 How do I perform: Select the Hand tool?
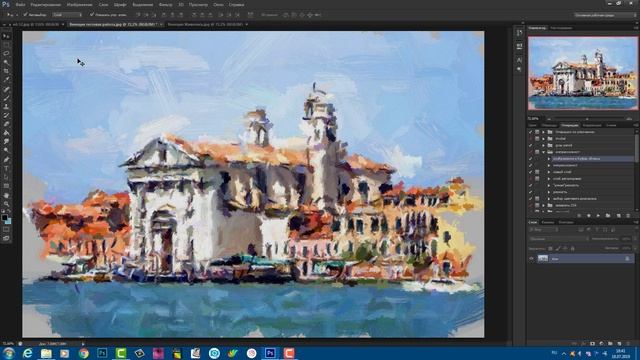click(6, 195)
